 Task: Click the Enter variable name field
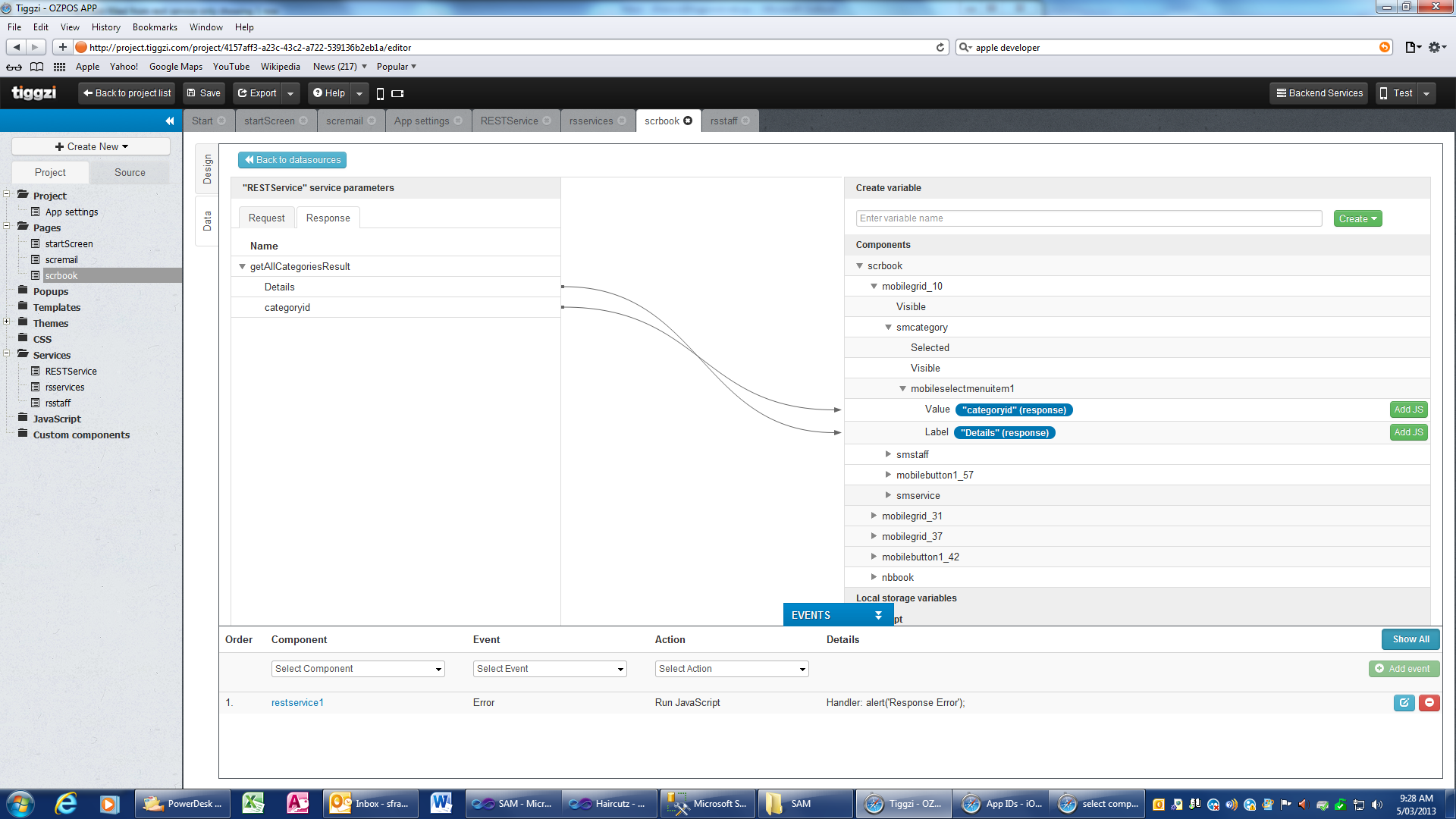[x=1088, y=218]
